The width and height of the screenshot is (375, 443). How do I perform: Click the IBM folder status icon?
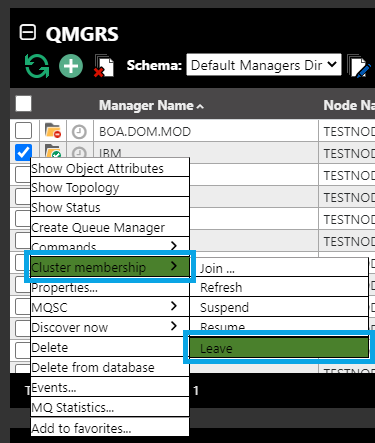[x=53, y=151]
